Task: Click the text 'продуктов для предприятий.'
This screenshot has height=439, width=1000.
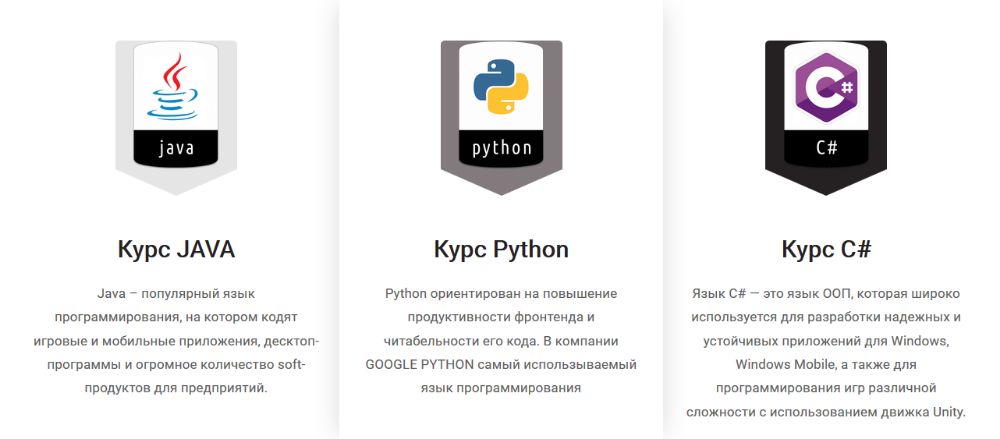Action: click(176, 388)
